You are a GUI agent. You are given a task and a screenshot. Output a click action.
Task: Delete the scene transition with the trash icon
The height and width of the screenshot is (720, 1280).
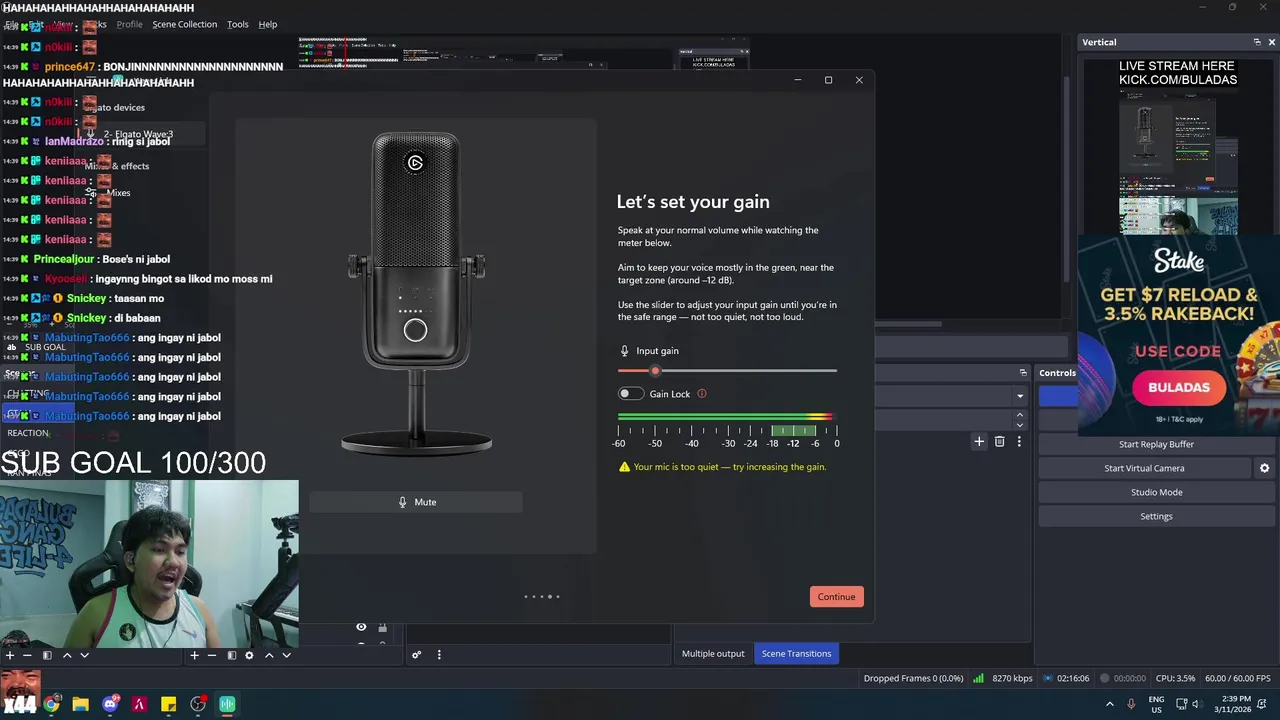point(999,441)
